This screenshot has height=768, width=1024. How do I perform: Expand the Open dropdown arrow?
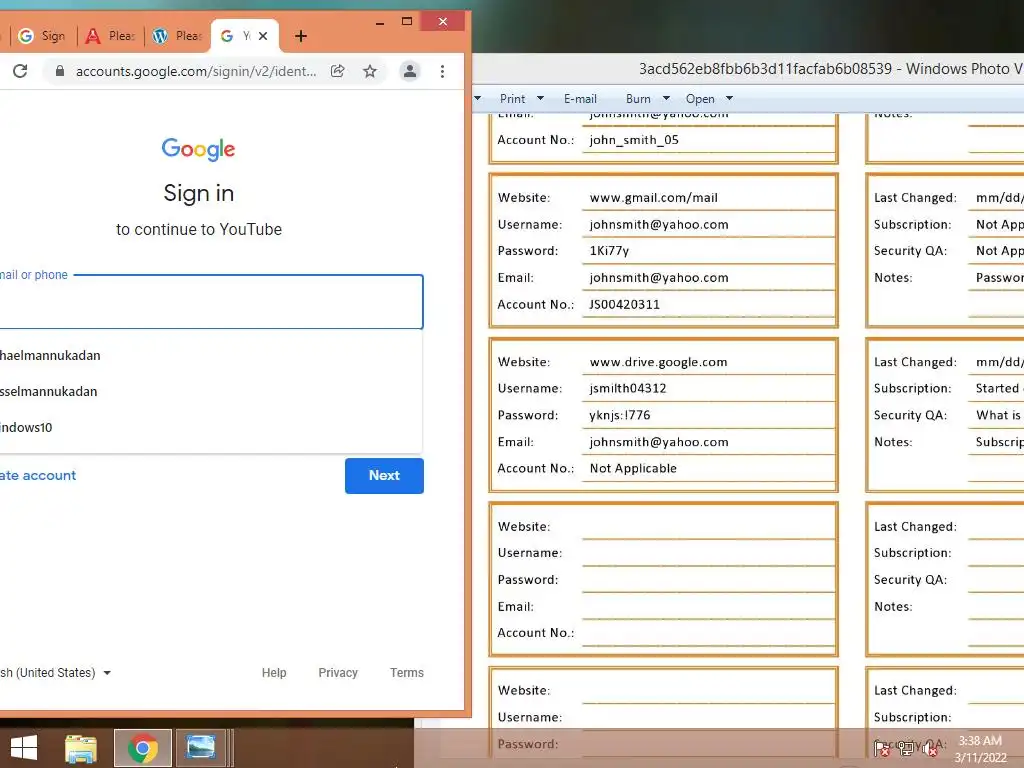coord(729,99)
